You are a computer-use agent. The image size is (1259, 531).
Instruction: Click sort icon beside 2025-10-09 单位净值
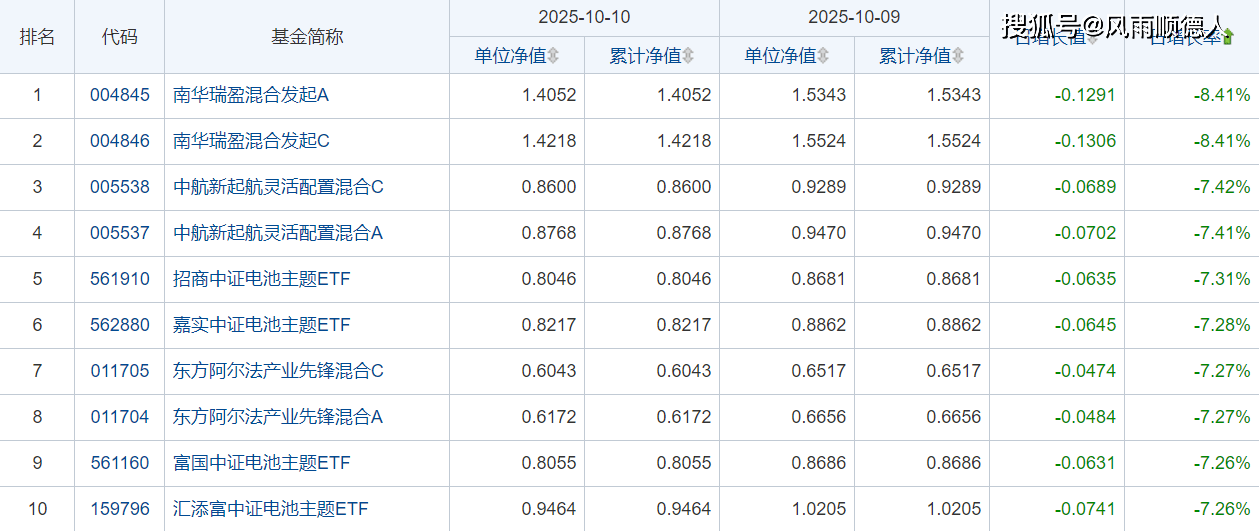tap(823, 56)
